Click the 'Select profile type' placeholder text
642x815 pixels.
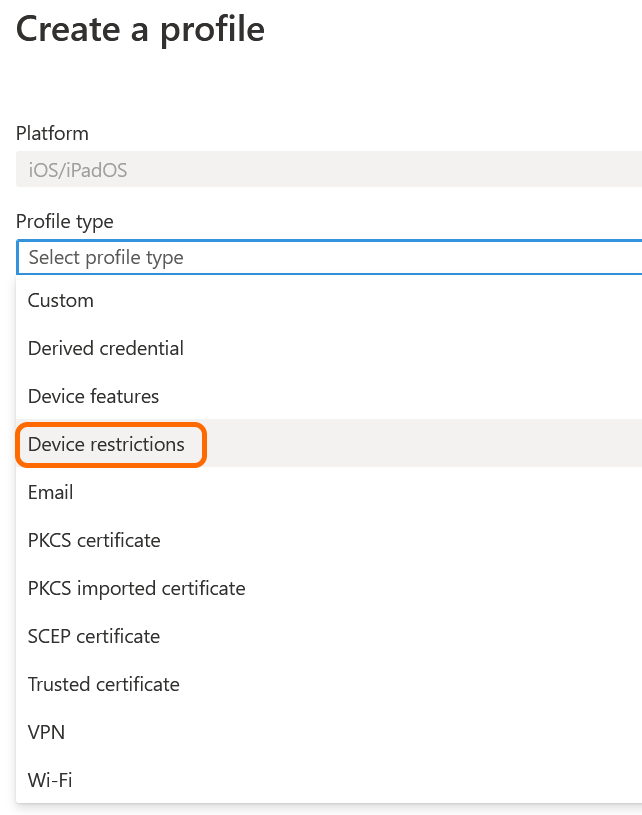coord(106,257)
